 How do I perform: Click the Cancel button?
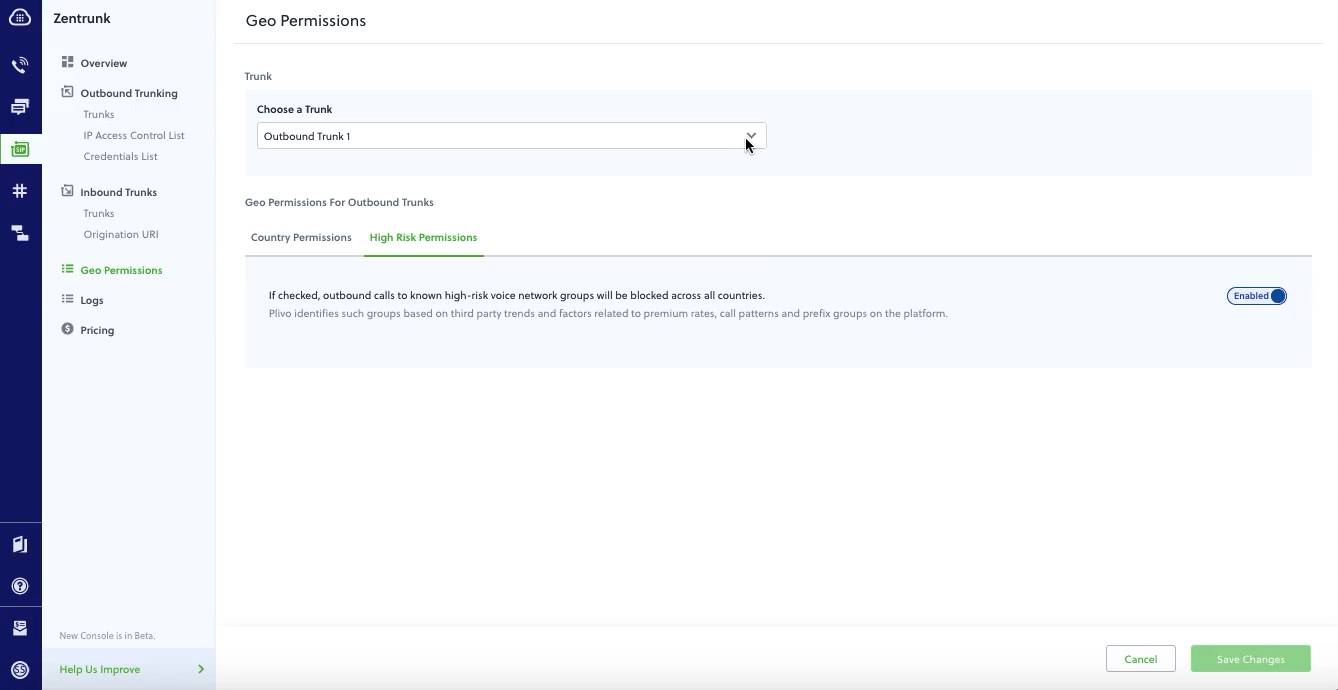point(1140,659)
